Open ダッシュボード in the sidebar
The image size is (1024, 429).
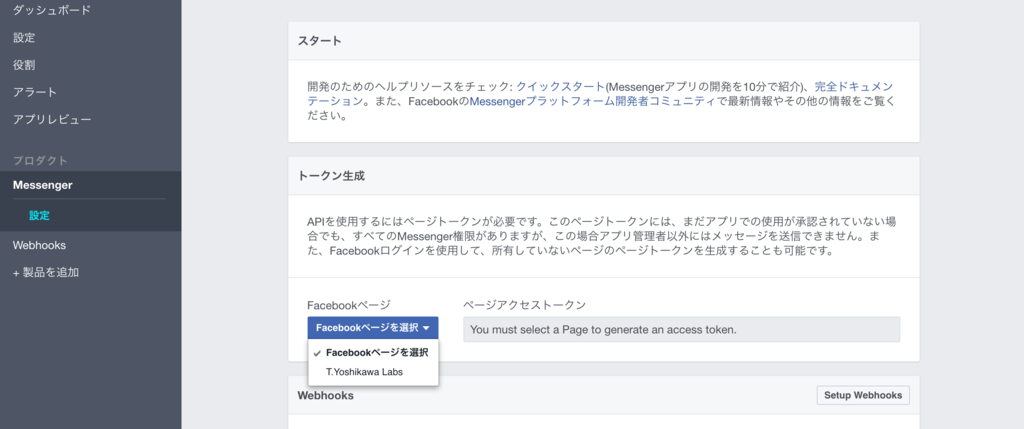pos(51,10)
